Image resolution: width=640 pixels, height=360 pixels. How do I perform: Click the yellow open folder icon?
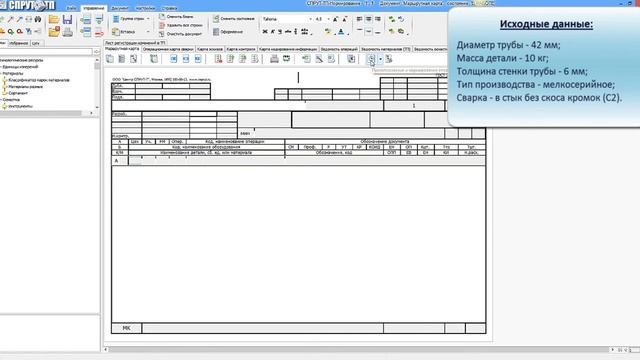54,19
